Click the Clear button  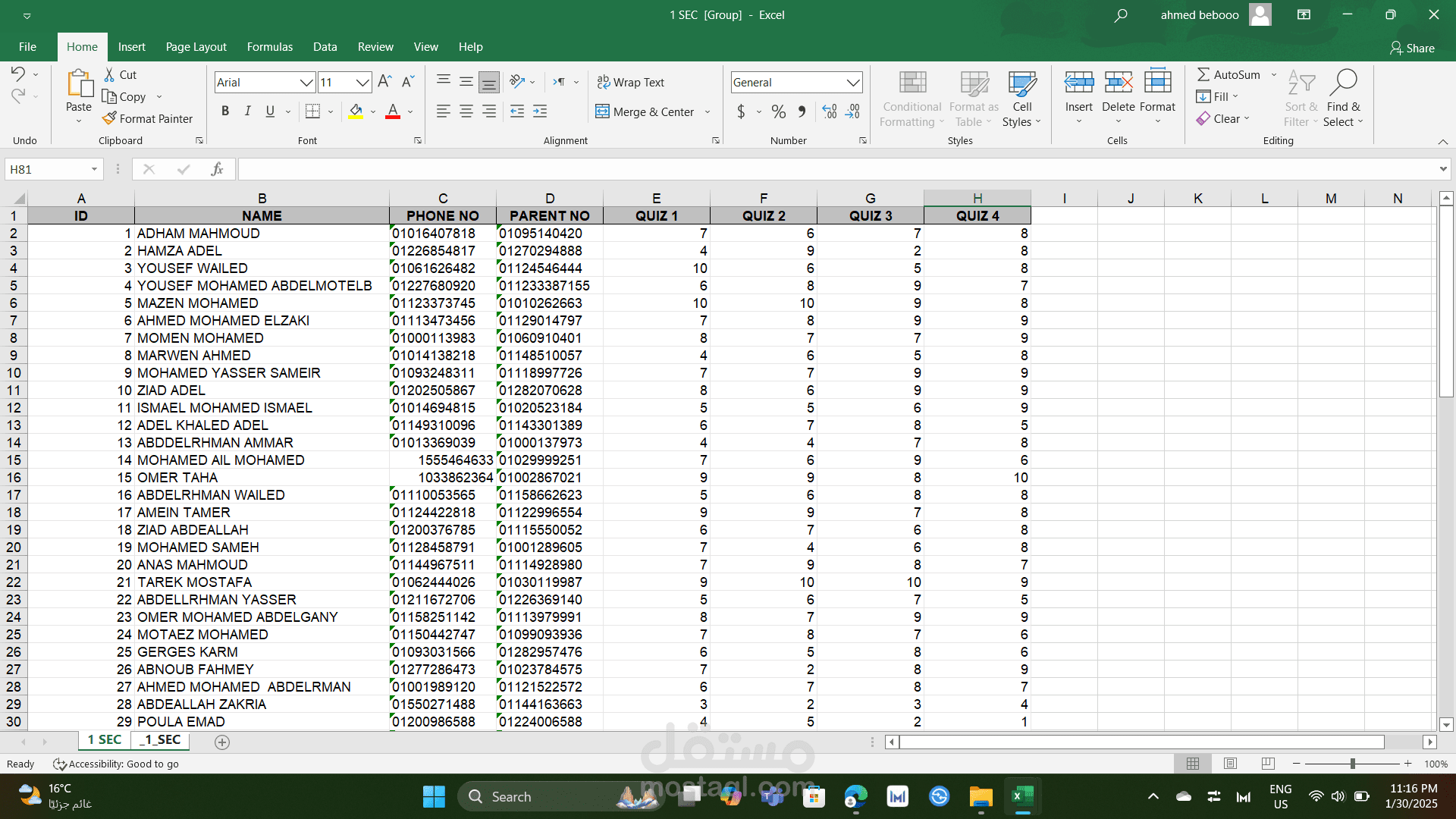(x=1218, y=118)
